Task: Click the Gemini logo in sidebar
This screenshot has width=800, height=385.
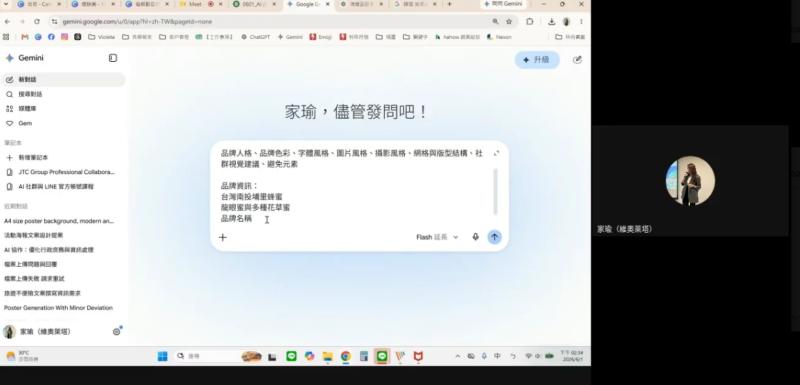Action: (x=24, y=58)
